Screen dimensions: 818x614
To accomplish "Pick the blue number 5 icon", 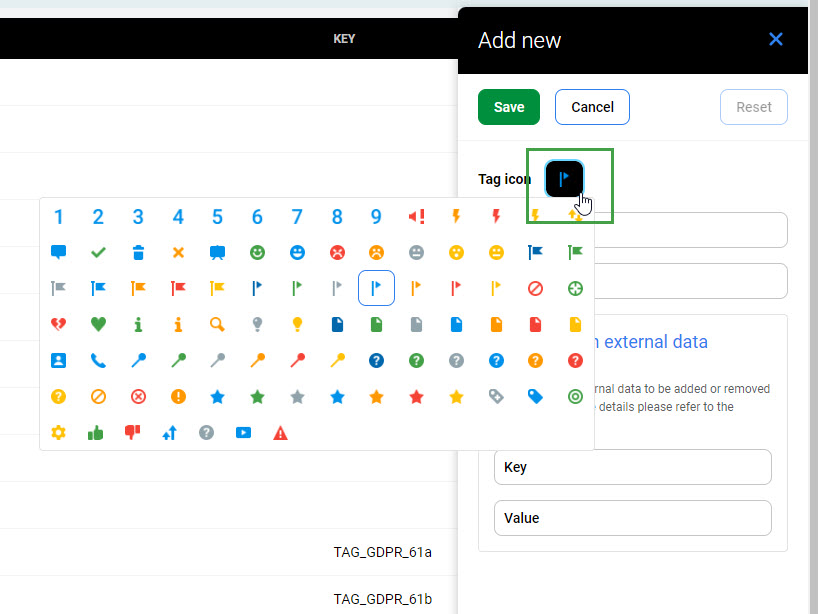I will click(217, 216).
